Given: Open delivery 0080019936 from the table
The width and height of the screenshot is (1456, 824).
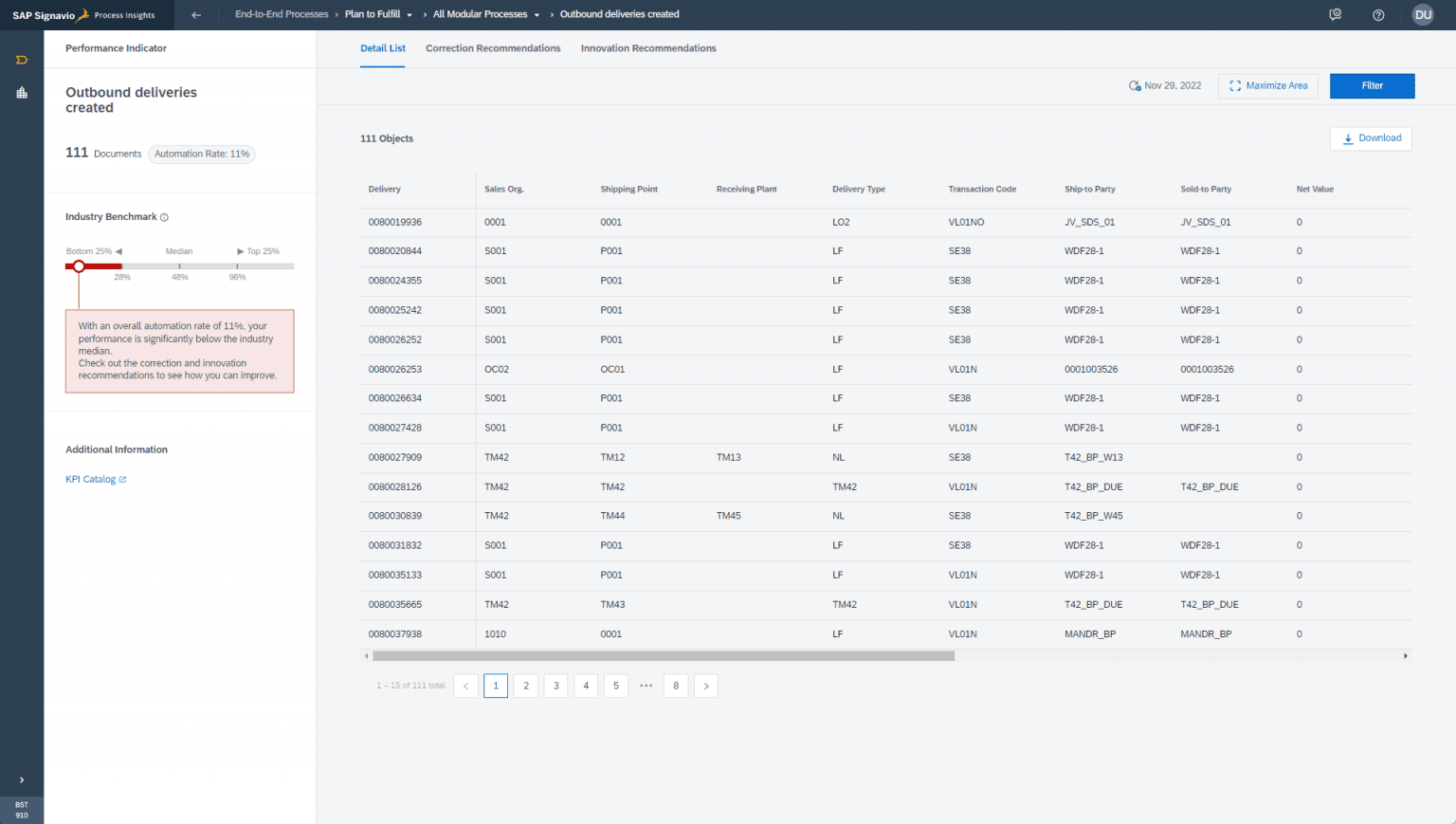Looking at the screenshot, I should pos(394,221).
